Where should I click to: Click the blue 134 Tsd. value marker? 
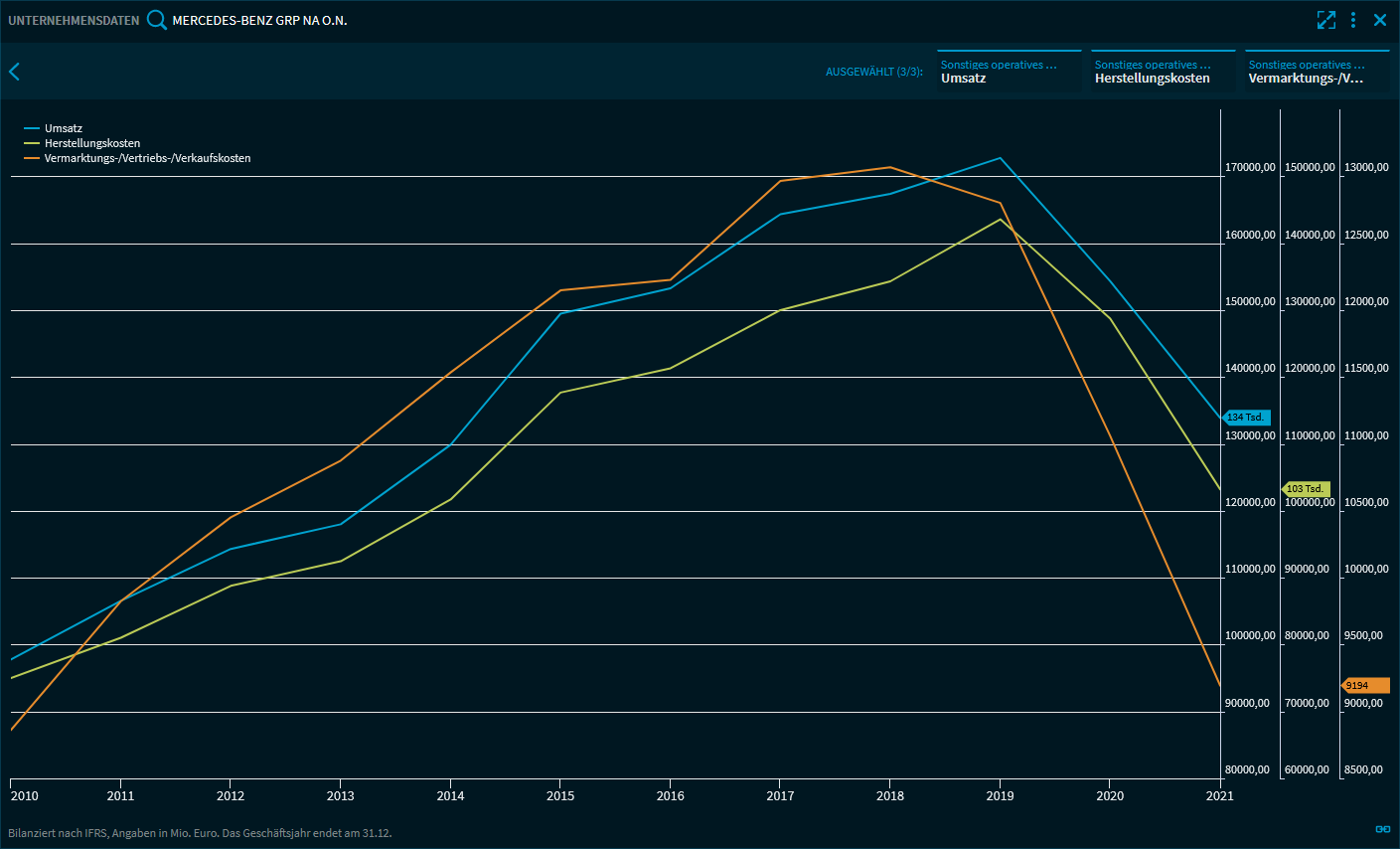pos(1246,418)
